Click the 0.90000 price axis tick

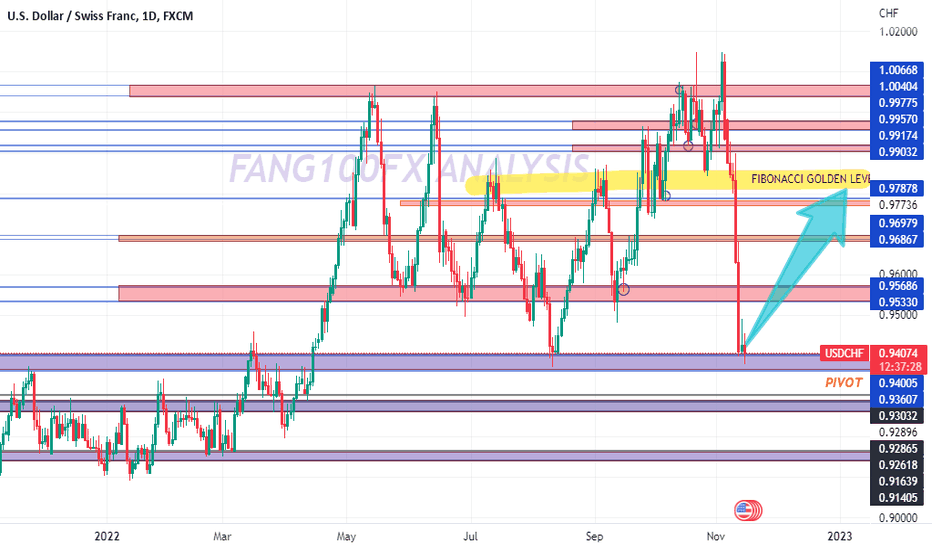pos(898,518)
